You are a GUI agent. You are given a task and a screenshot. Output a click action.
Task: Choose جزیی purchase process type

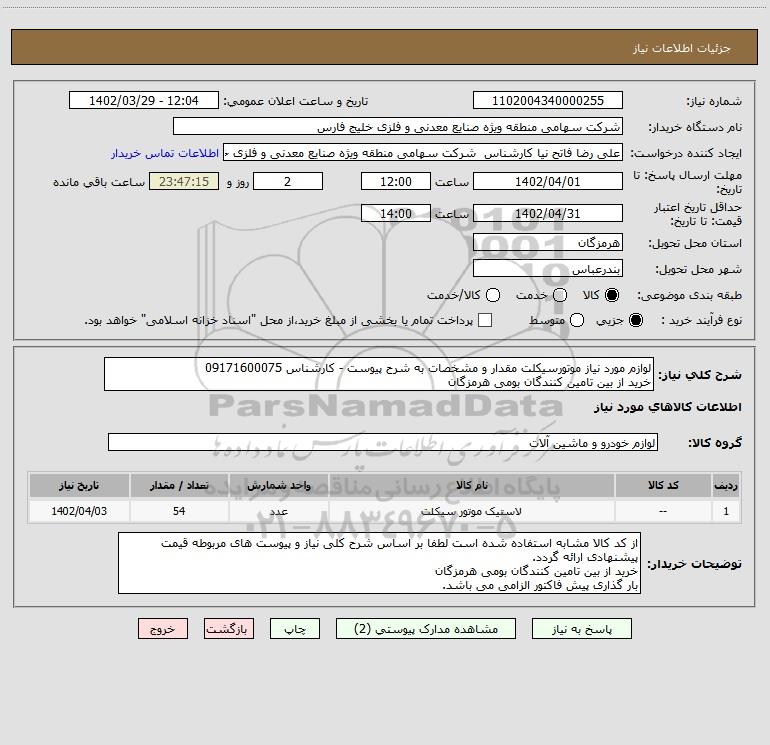pos(635,321)
